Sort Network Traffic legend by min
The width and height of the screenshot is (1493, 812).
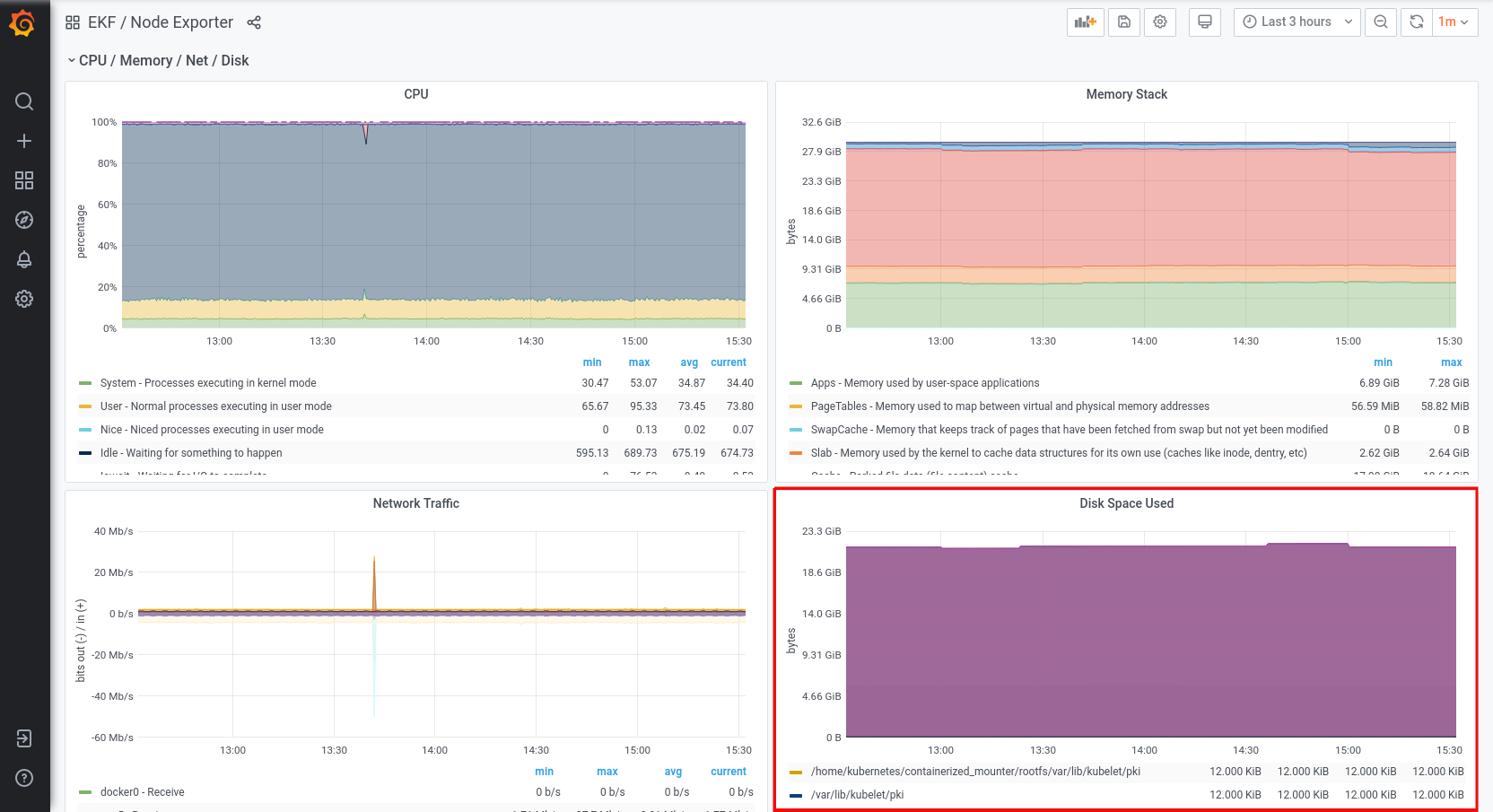coord(545,772)
